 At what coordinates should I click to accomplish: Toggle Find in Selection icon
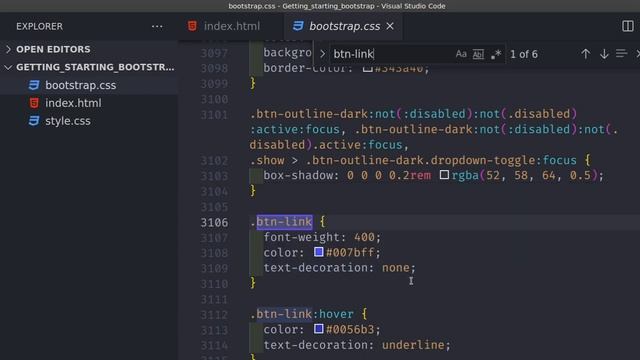[x=622, y=54]
